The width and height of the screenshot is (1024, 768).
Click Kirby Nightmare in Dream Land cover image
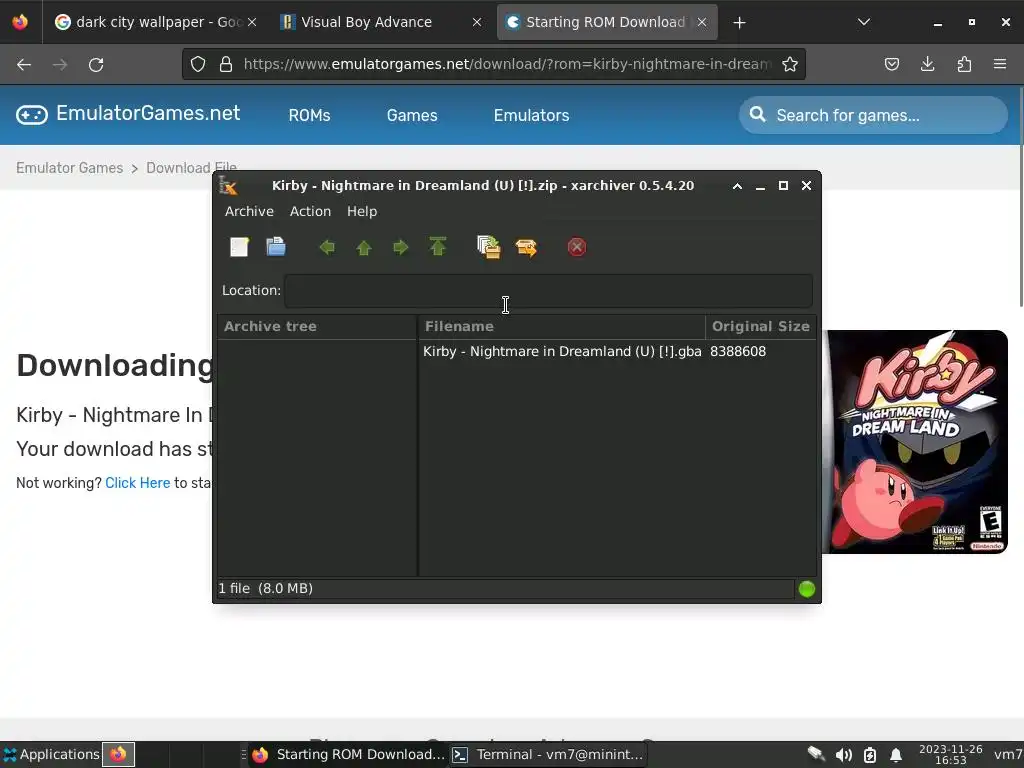[x=914, y=442]
